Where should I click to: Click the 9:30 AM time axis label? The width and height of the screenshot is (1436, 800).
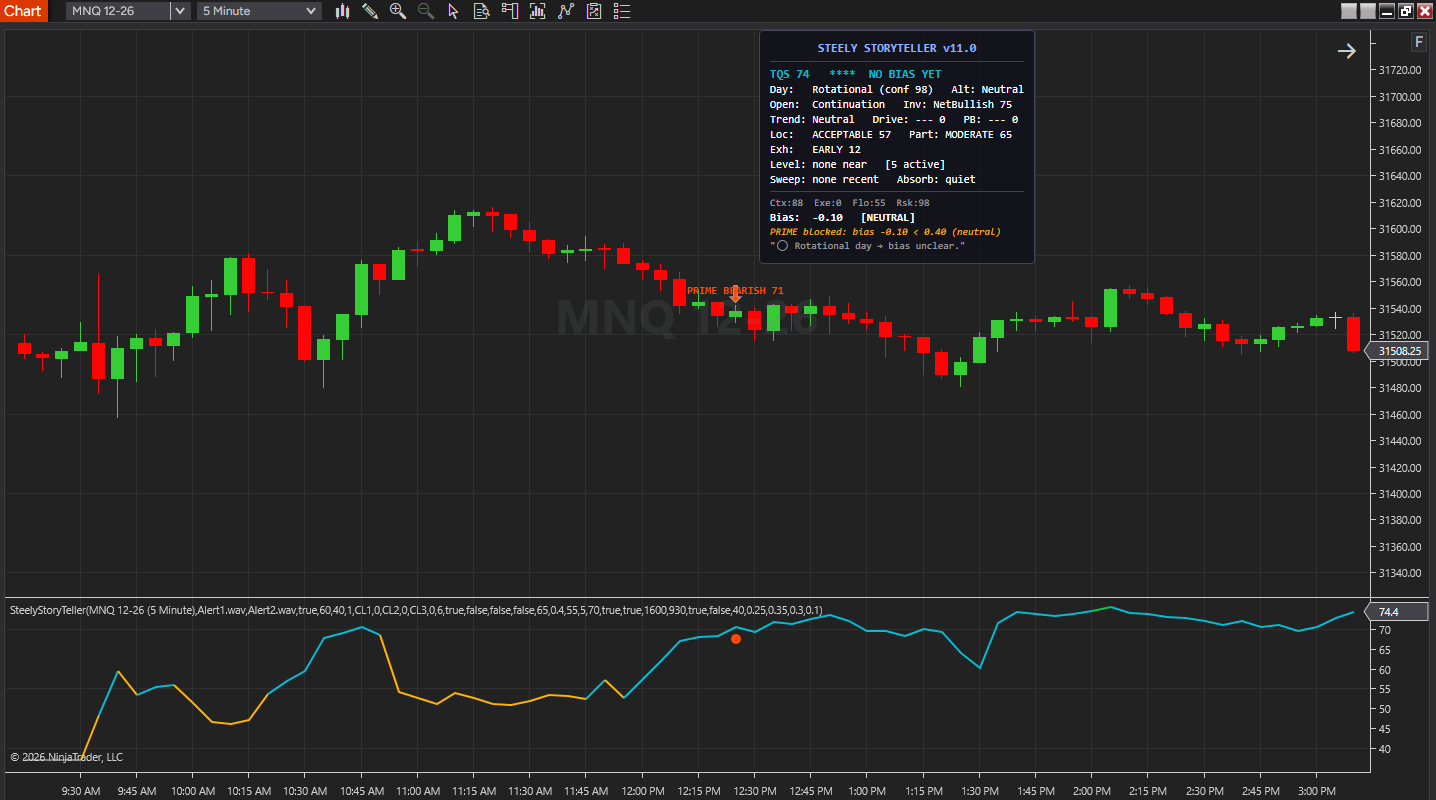tap(80, 790)
